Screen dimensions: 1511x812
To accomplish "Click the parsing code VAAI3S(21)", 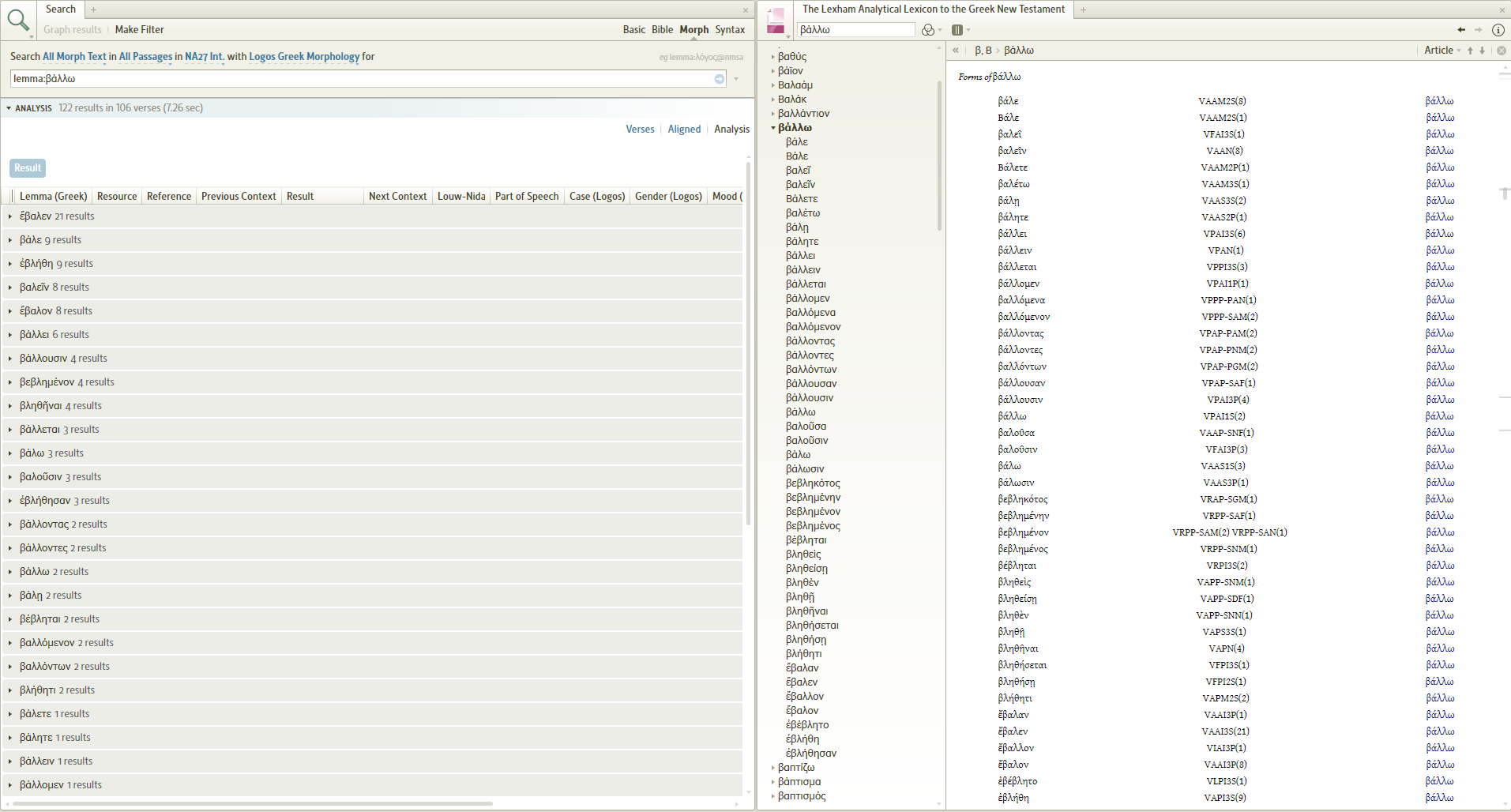I will click(1225, 731).
